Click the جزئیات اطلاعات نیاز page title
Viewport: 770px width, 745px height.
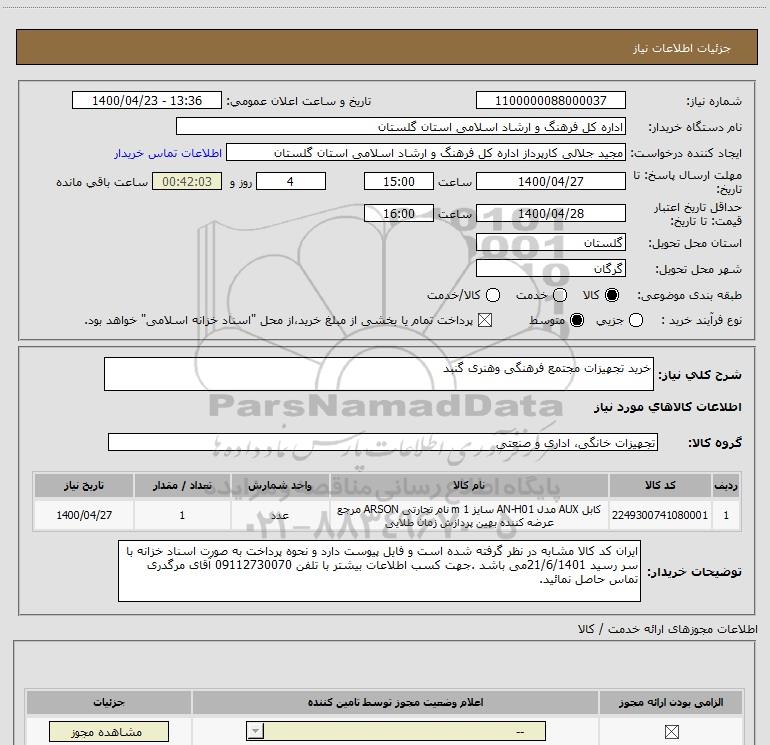point(682,48)
